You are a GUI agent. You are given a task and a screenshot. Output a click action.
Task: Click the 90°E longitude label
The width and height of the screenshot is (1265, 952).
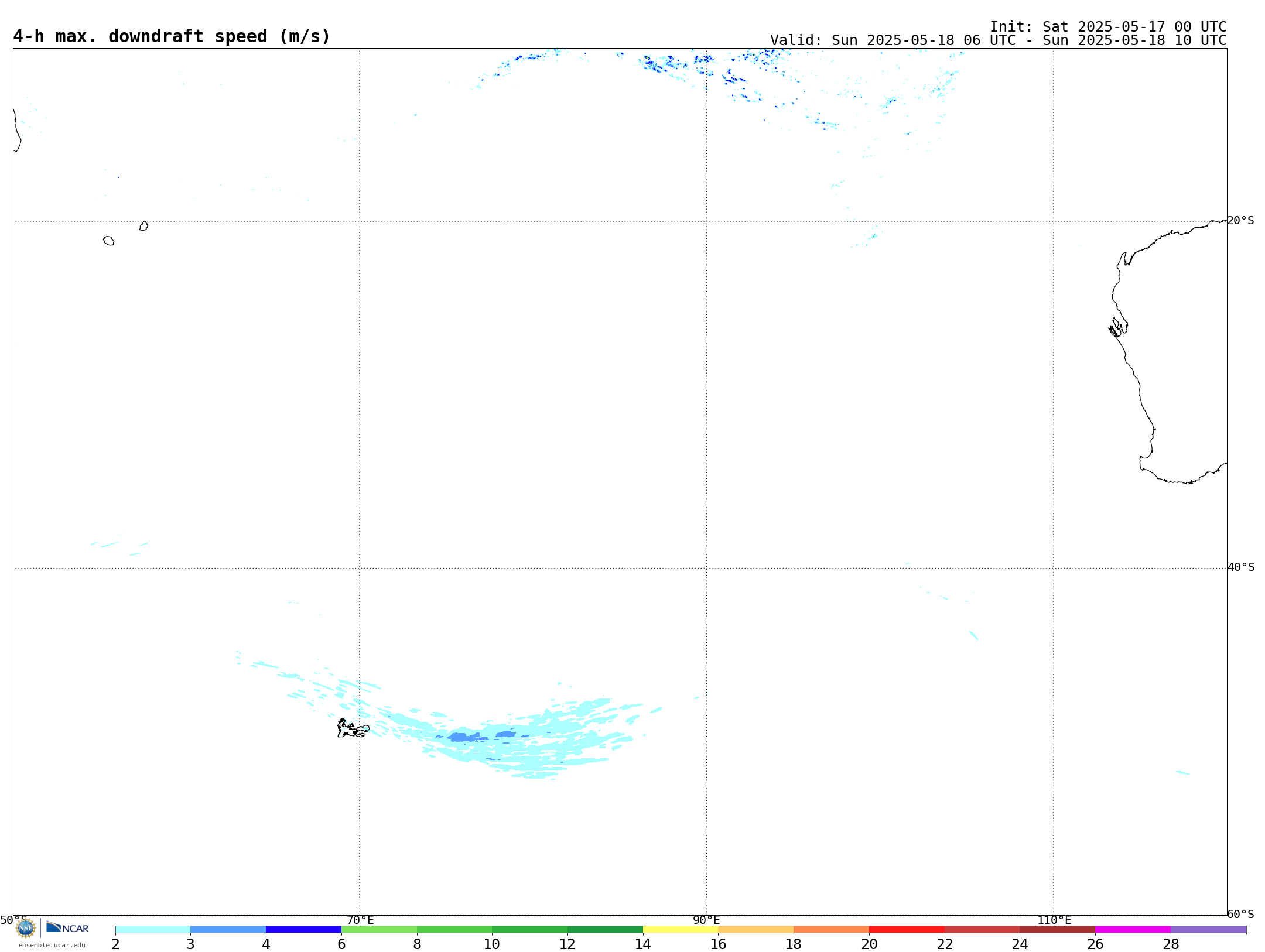coord(706,920)
